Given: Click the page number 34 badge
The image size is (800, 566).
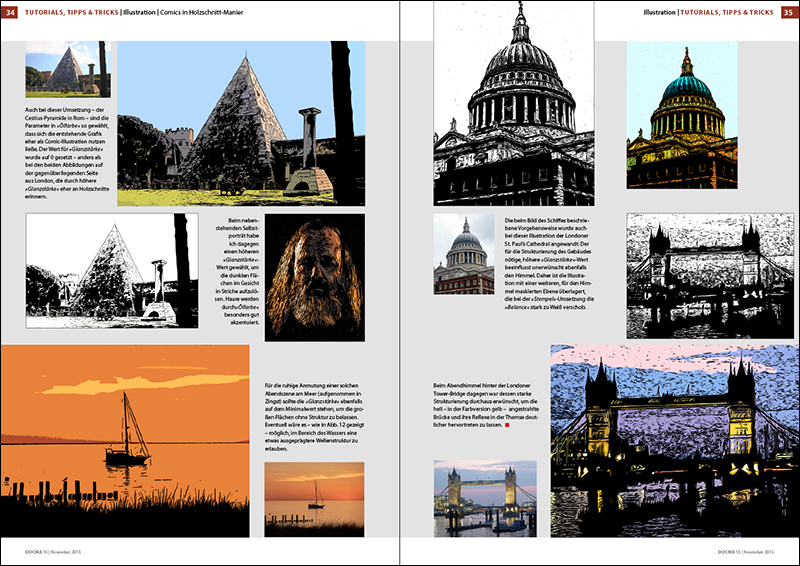Looking at the screenshot, I should (x=10, y=11).
